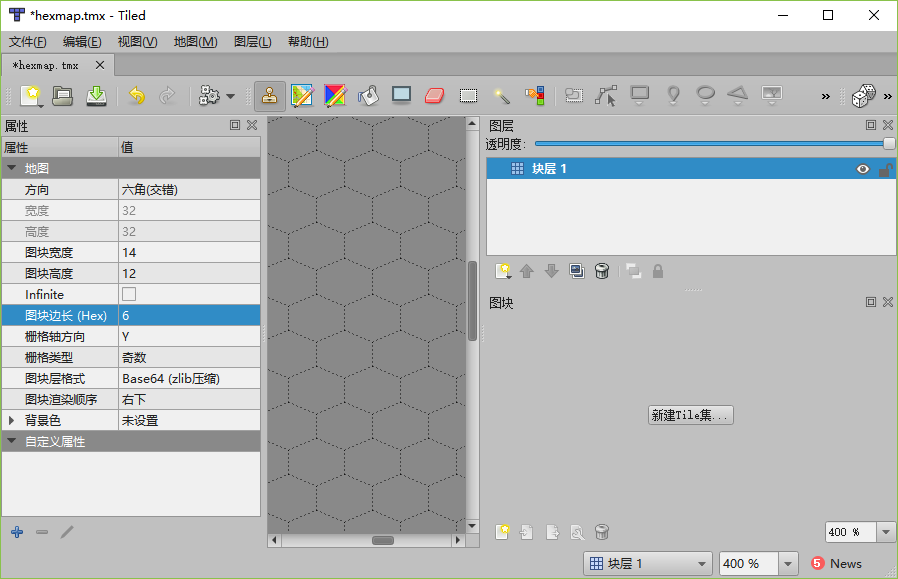The height and width of the screenshot is (579, 898).
Task: Select the 图块宽度 value 14
Action: (189, 253)
